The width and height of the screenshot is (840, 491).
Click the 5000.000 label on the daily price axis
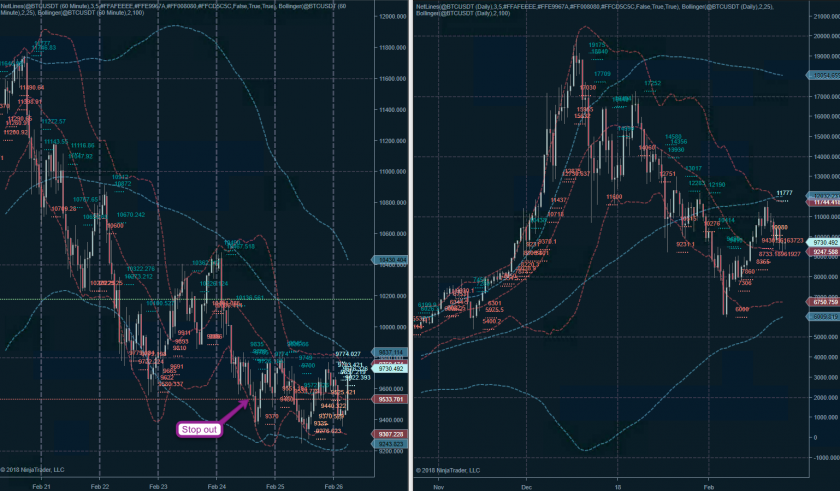tap(828, 337)
